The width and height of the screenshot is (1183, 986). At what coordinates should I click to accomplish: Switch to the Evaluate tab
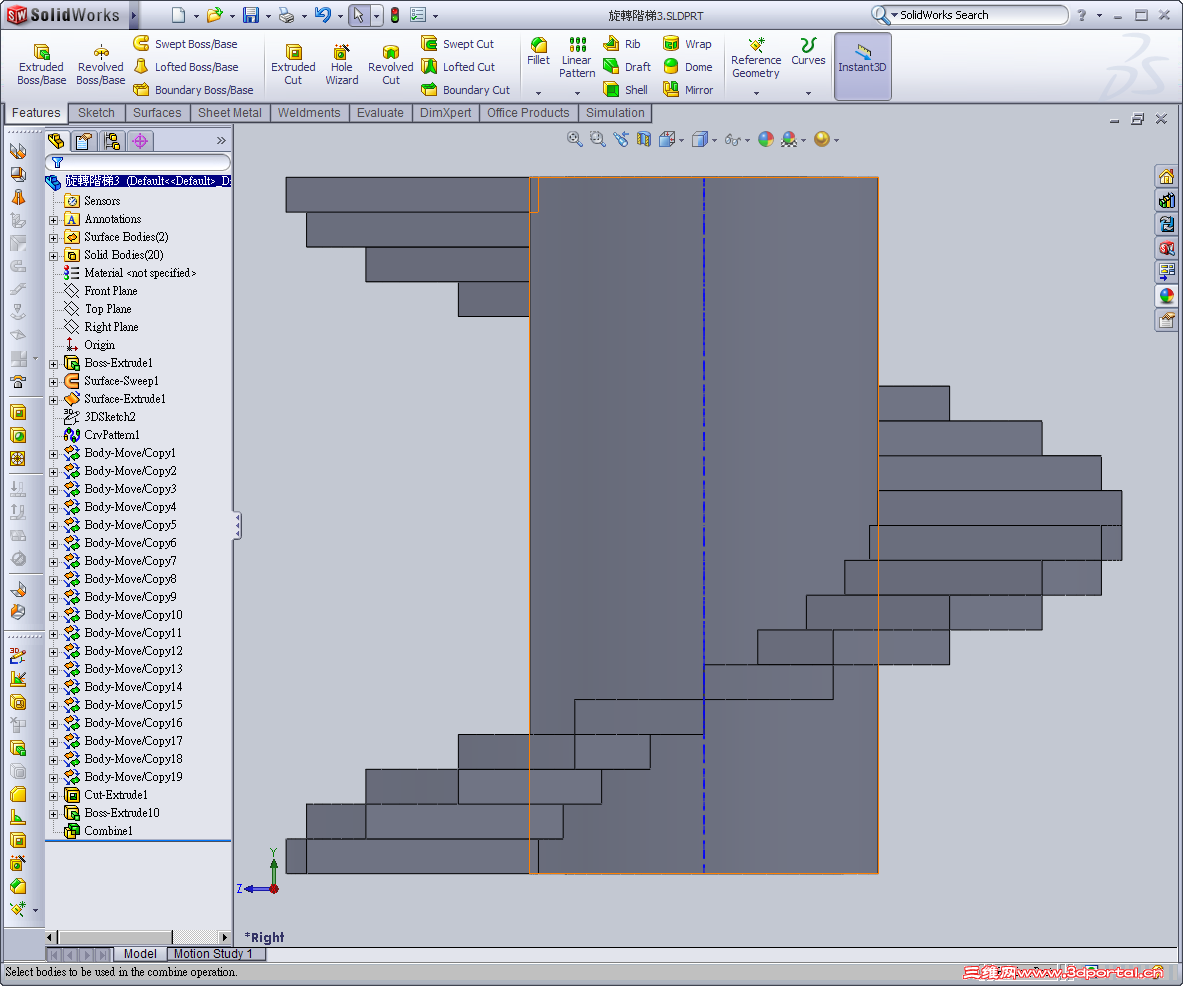380,113
